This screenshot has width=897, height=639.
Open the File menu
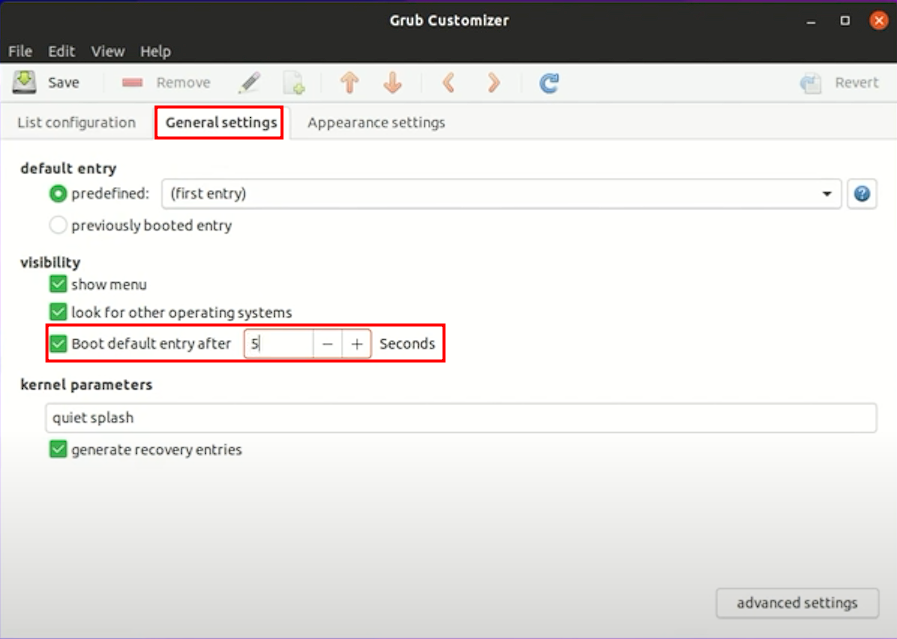[x=20, y=51]
